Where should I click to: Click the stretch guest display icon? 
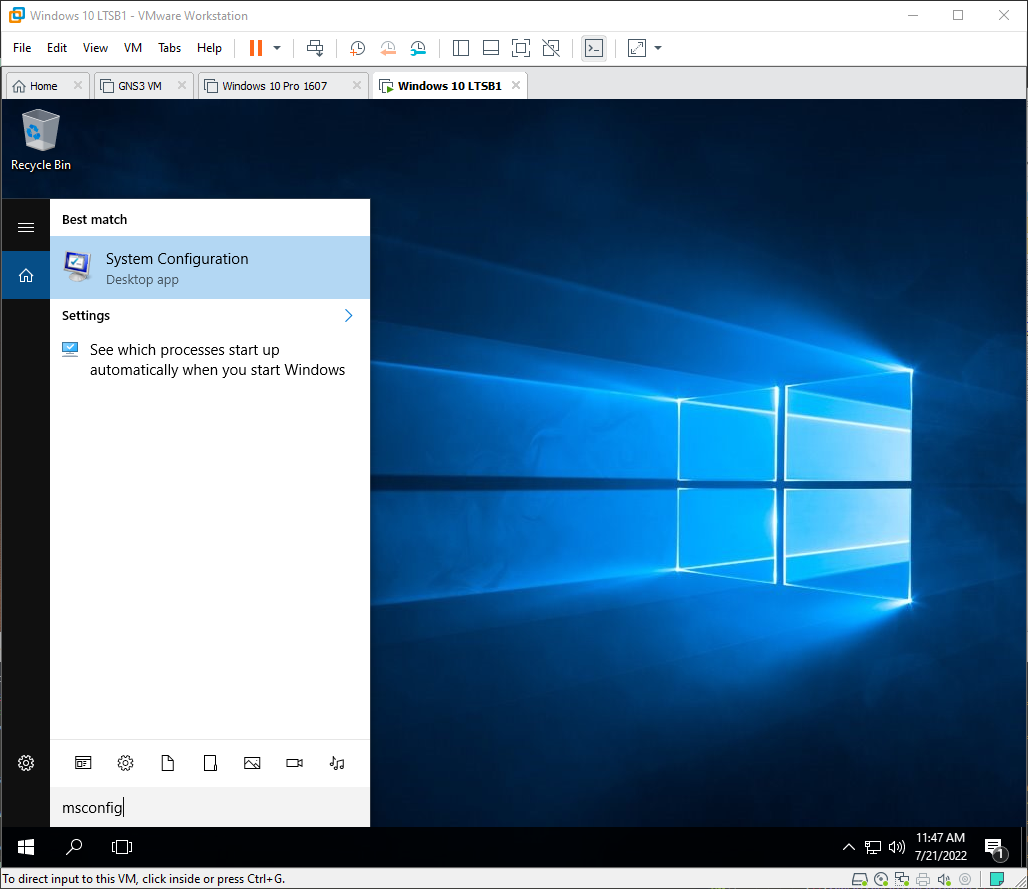(637, 48)
